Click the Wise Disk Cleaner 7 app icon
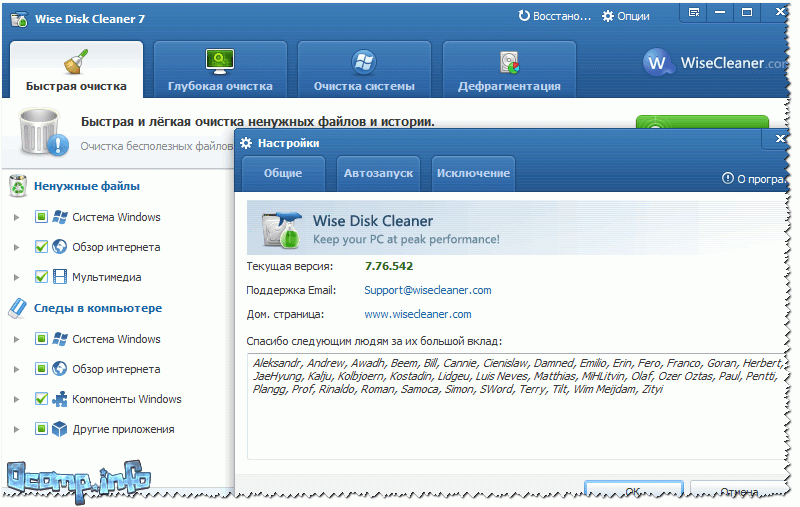This screenshot has height=507, width=800. [19, 19]
